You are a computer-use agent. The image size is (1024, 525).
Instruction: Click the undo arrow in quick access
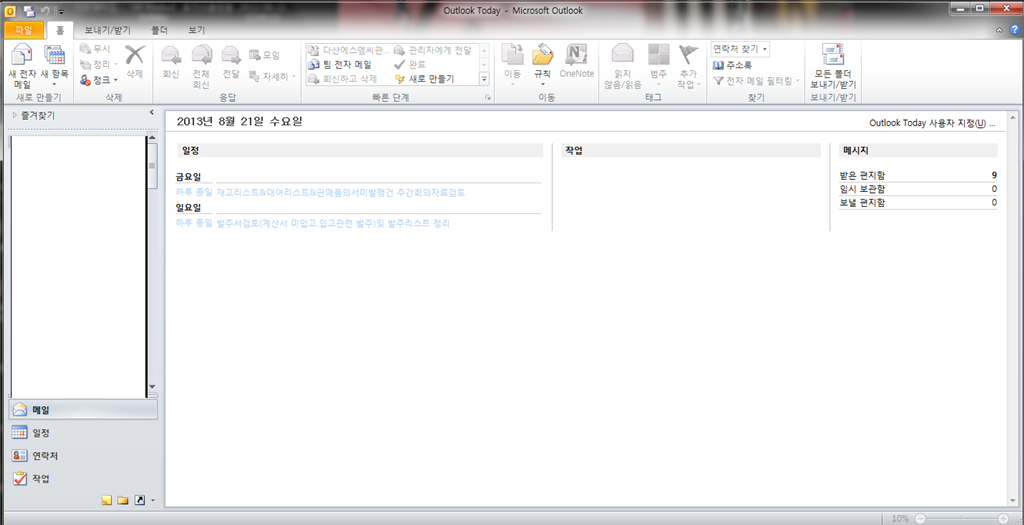pyautogui.click(x=46, y=10)
